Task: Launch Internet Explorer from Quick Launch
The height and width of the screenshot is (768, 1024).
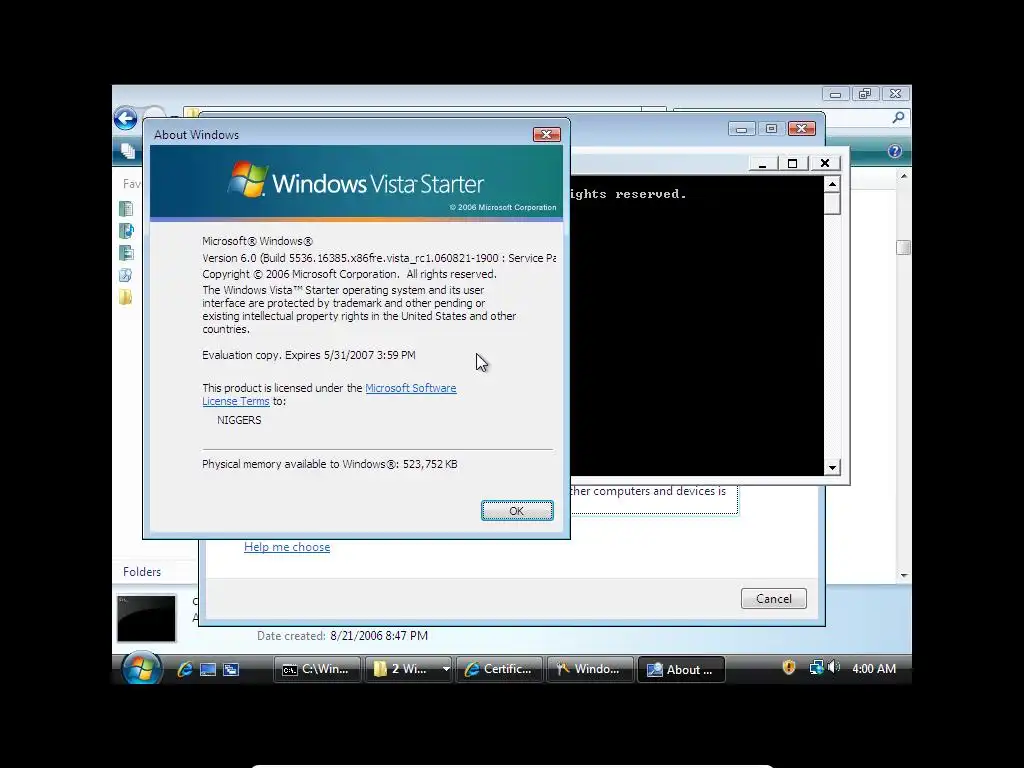Action: click(185, 669)
